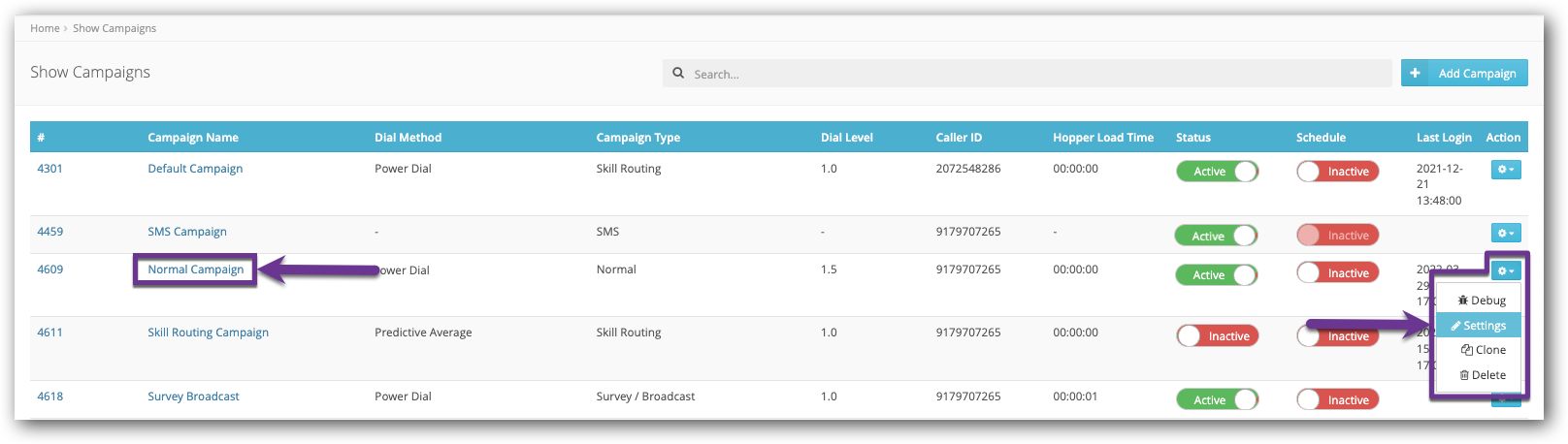1568x444 pixels.
Task: Click the search magnifier icon
Action: [678, 74]
